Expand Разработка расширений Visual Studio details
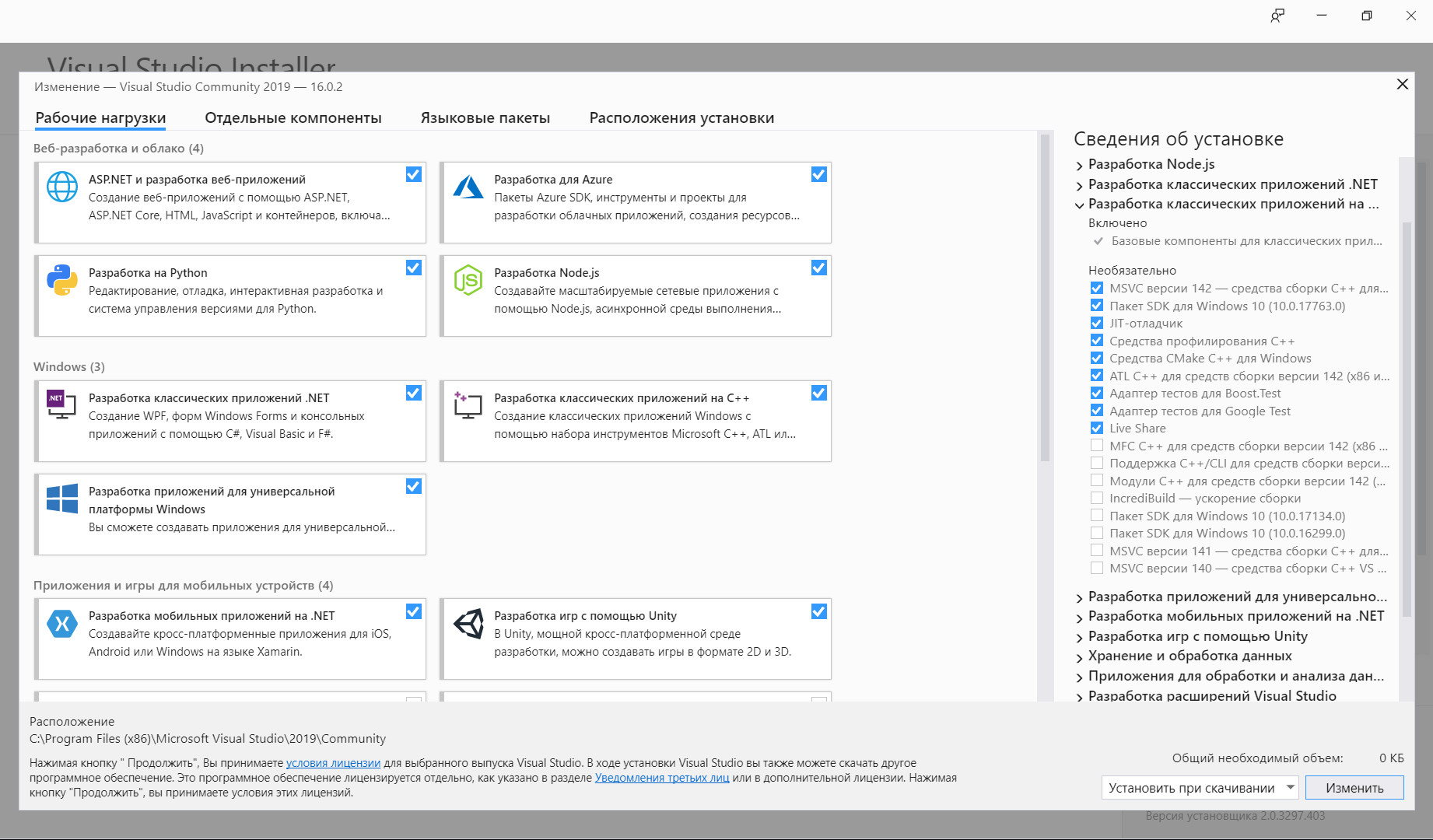1433x840 pixels. pos(1080,697)
